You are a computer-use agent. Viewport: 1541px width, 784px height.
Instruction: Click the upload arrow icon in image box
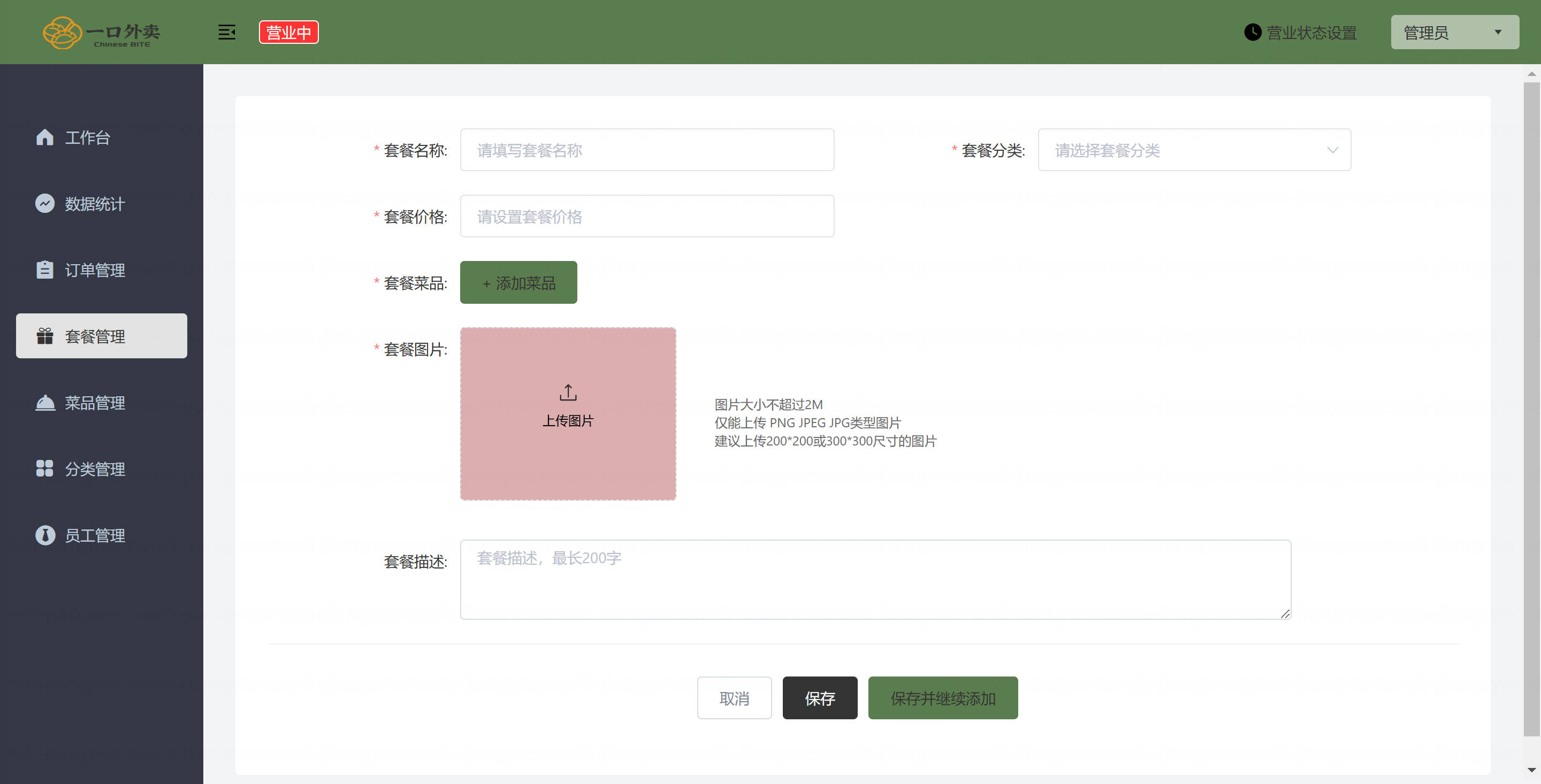568,393
